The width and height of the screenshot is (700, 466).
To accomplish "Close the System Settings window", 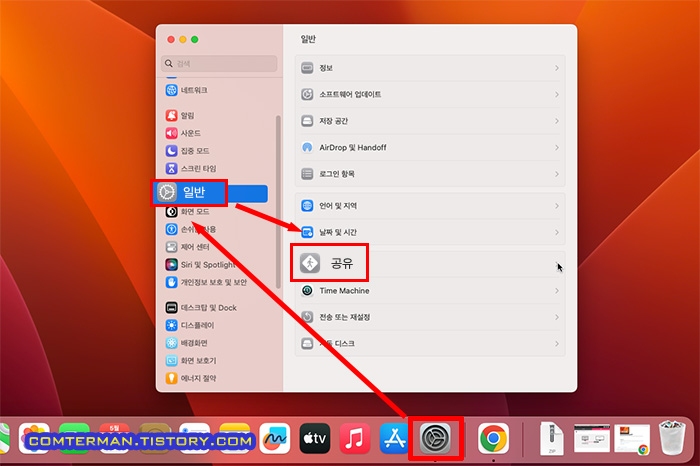I will pyautogui.click(x=171, y=39).
